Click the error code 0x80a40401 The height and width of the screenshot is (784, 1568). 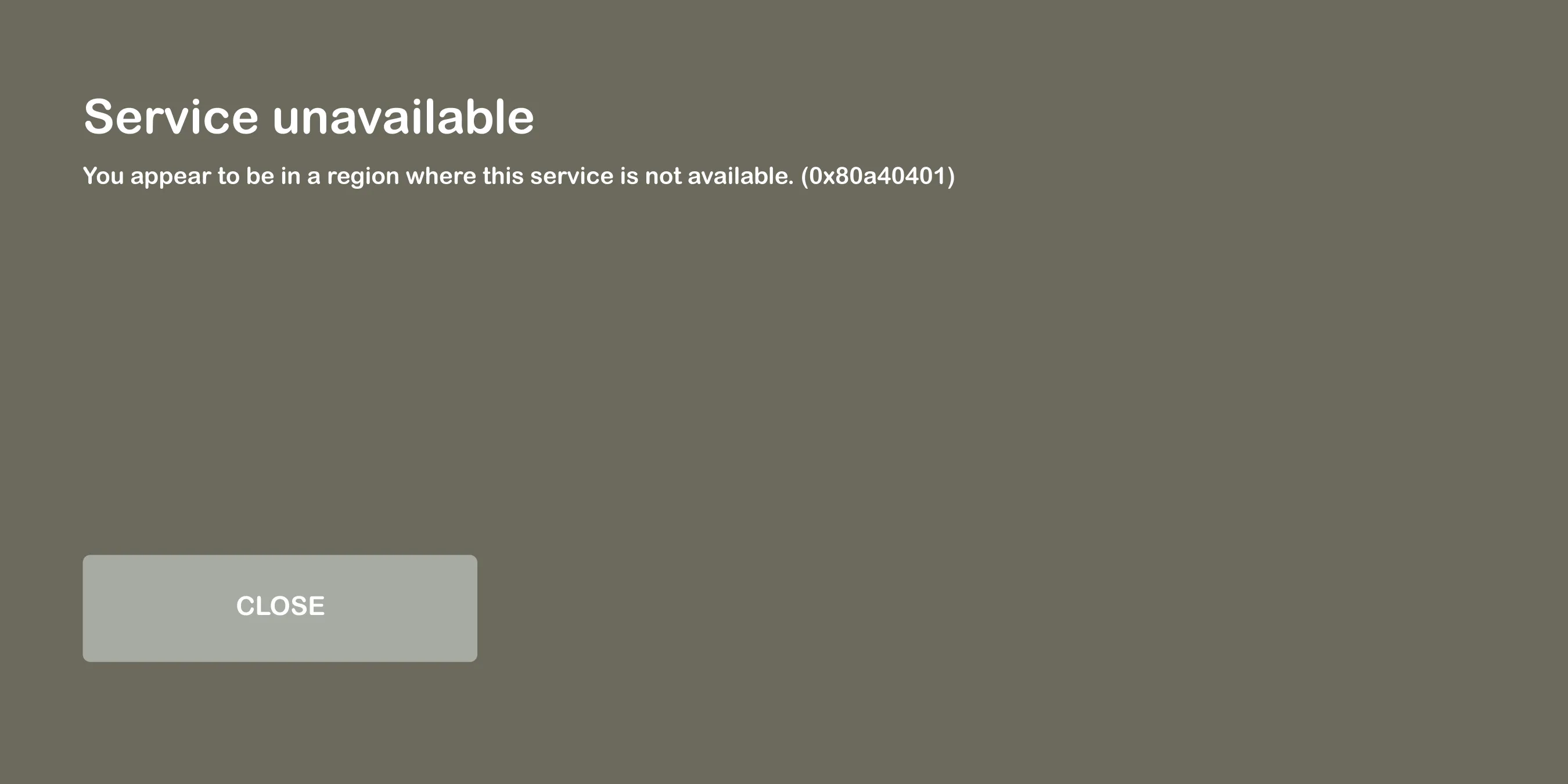point(877,176)
